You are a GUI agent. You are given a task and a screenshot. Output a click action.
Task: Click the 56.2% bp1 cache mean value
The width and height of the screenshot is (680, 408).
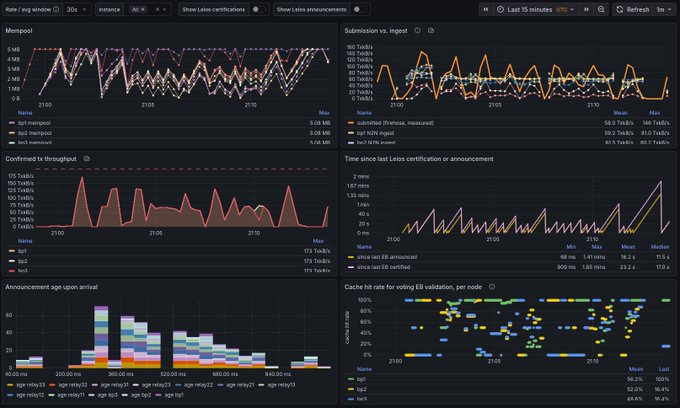coord(635,379)
